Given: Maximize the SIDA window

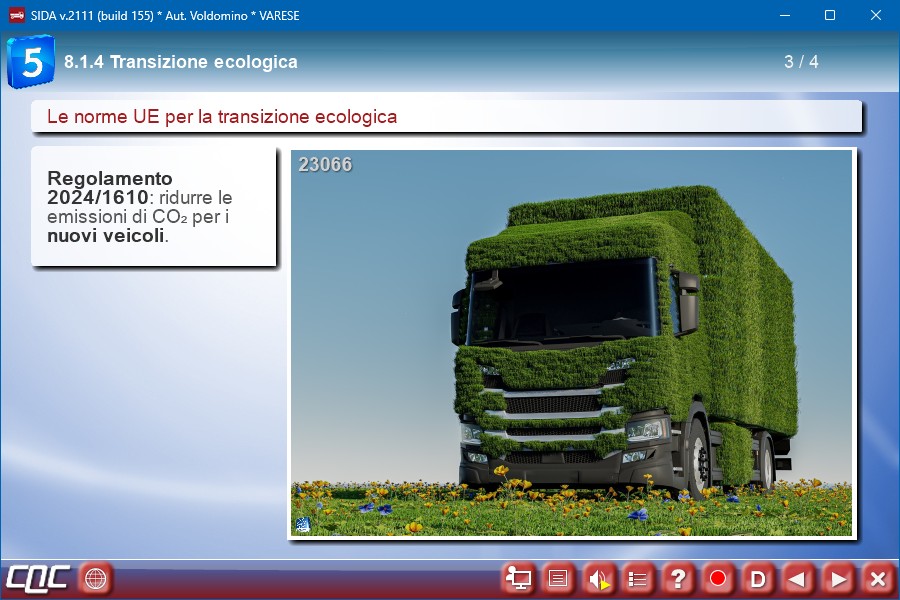Looking at the screenshot, I should (829, 15).
